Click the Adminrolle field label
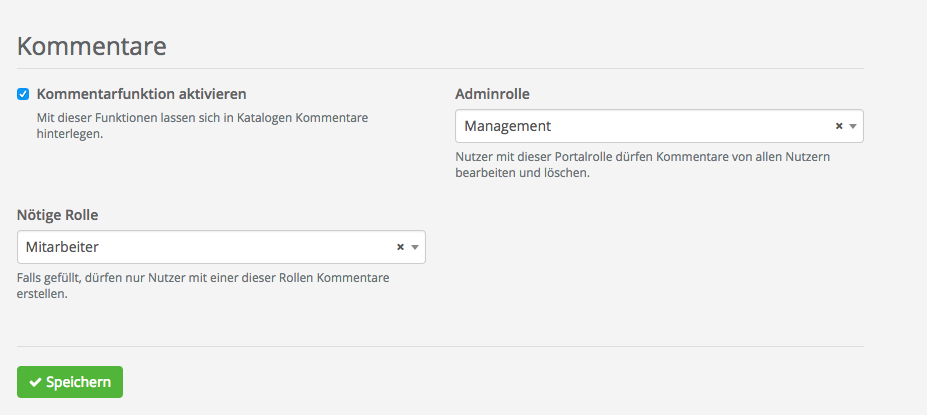 [491, 94]
